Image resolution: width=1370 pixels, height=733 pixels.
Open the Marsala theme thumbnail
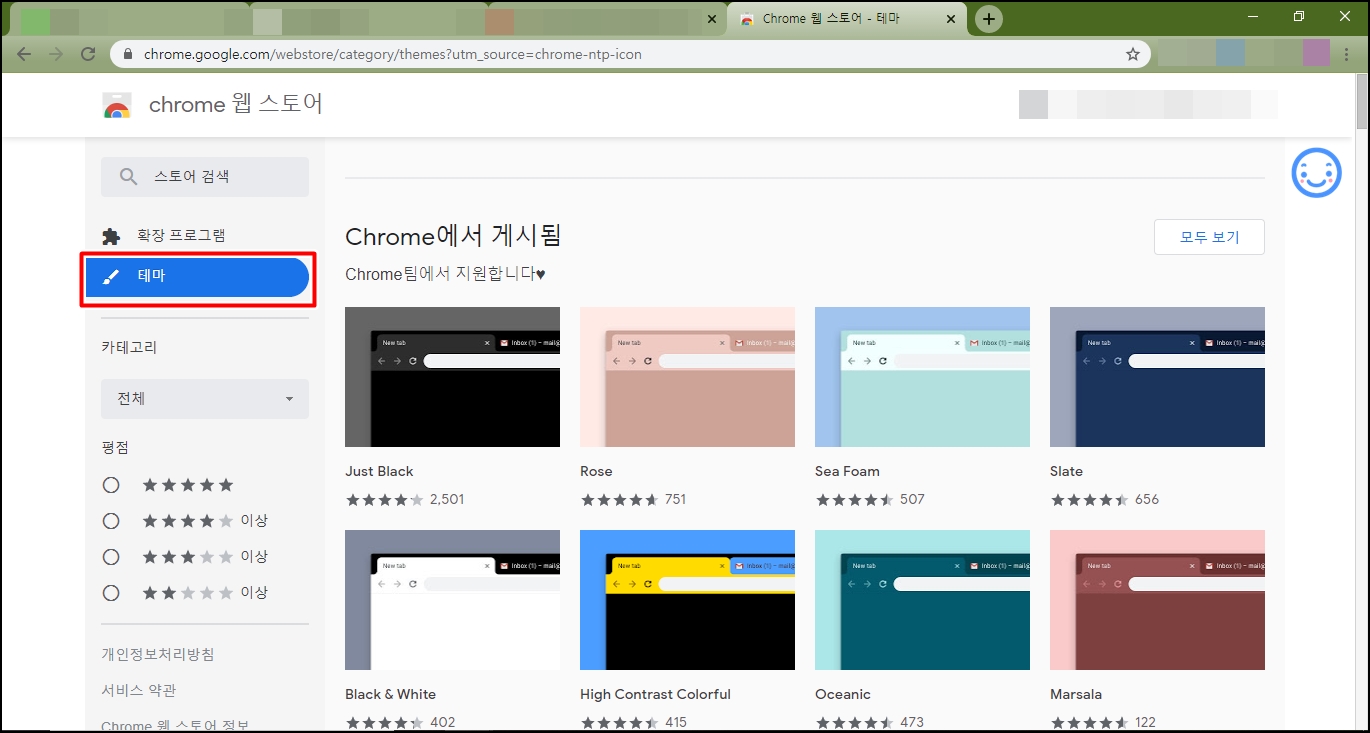click(1157, 600)
